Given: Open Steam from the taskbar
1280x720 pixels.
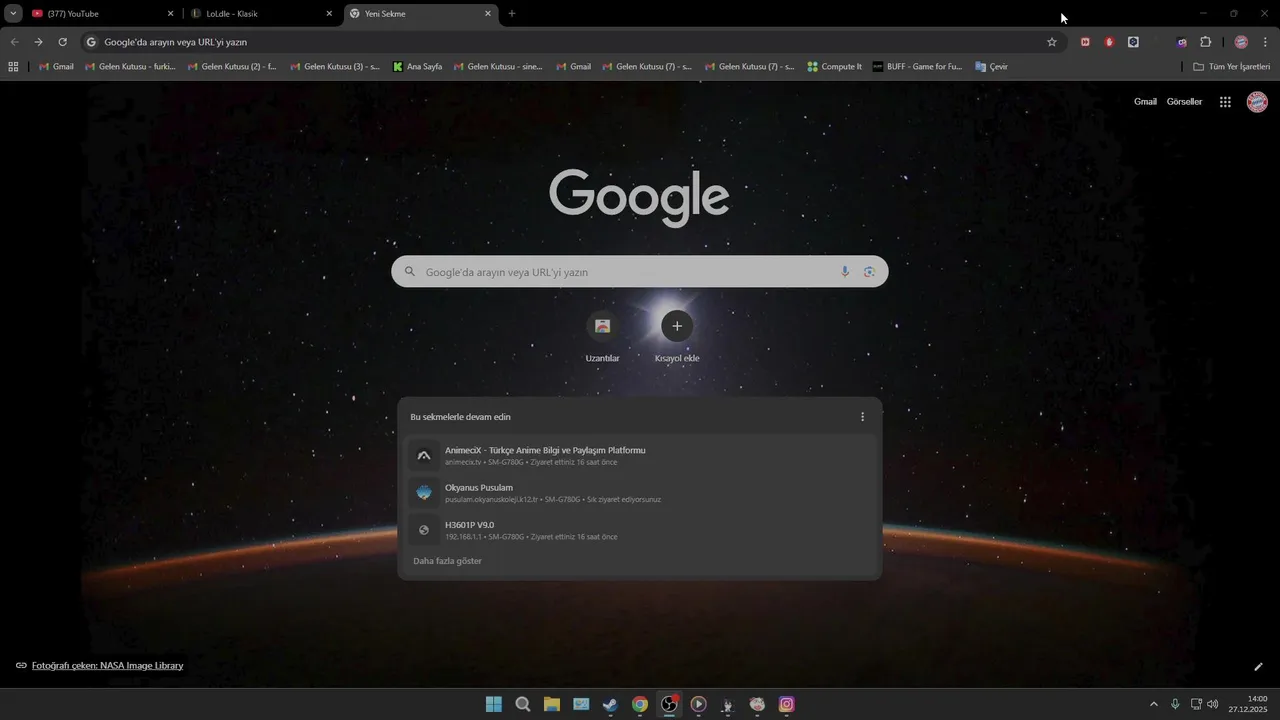Looking at the screenshot, I should click(x=610, y=704).
